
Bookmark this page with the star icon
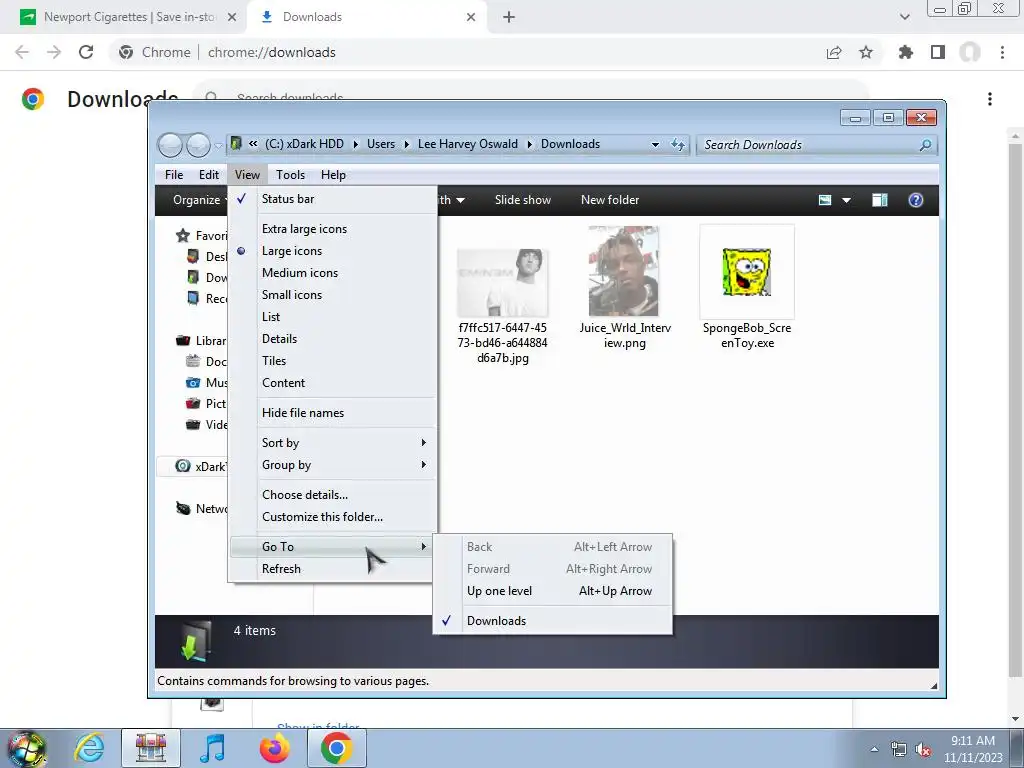click(x=866, y=52)
